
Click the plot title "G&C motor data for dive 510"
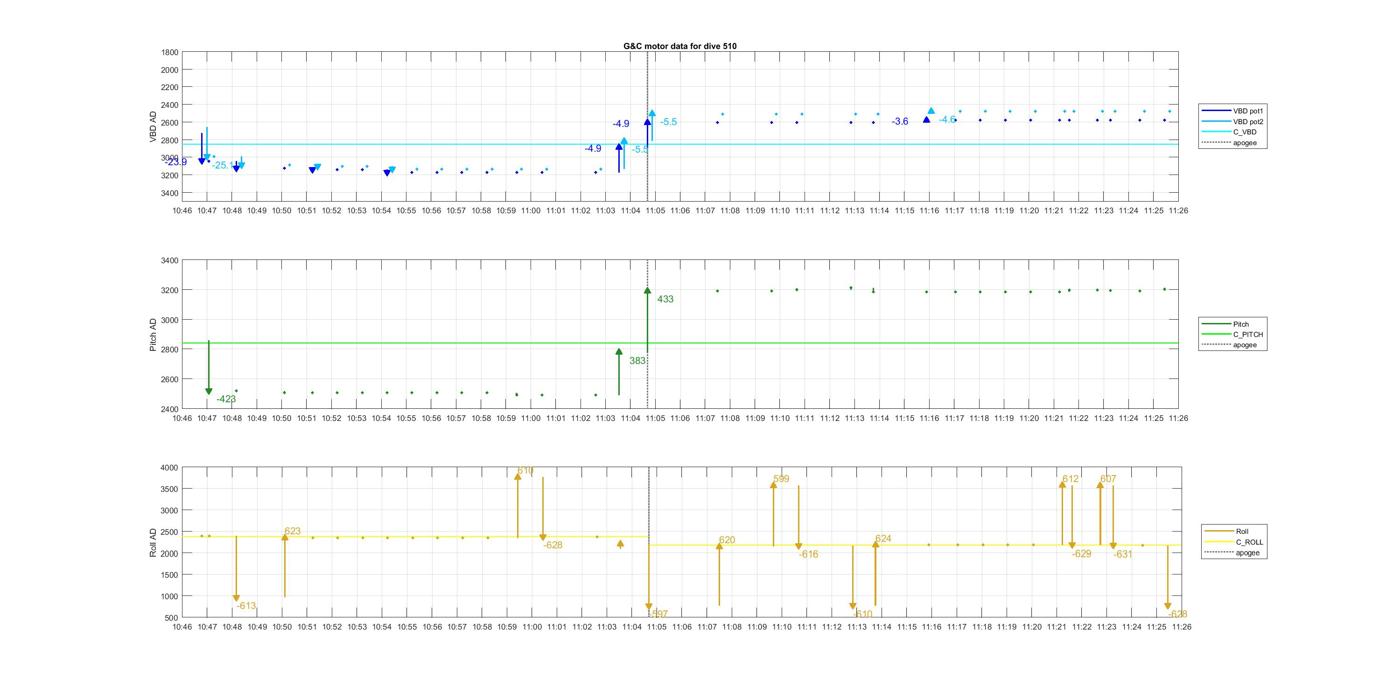[680, 46]
